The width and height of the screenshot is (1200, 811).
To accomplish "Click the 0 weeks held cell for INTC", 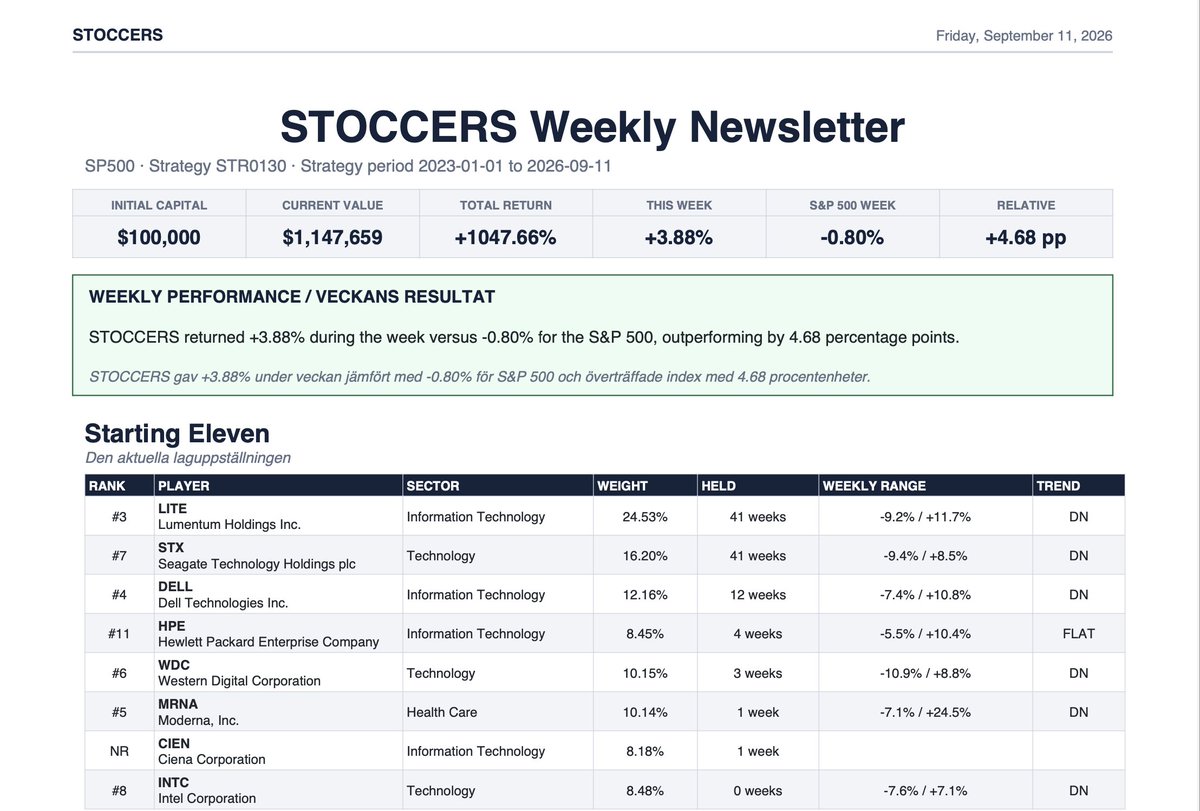I will tap(758, 790).
